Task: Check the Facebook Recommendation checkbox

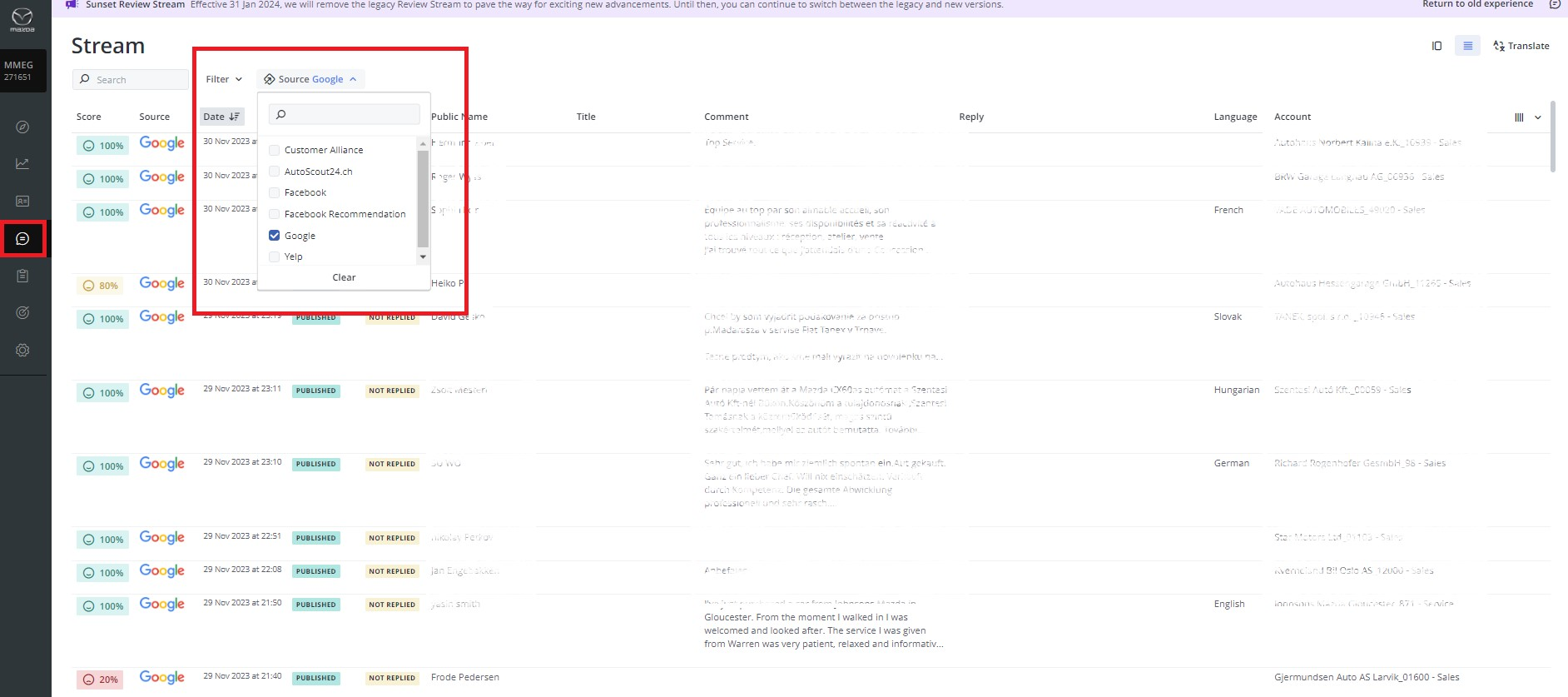Action: click(x=274, y=214)
